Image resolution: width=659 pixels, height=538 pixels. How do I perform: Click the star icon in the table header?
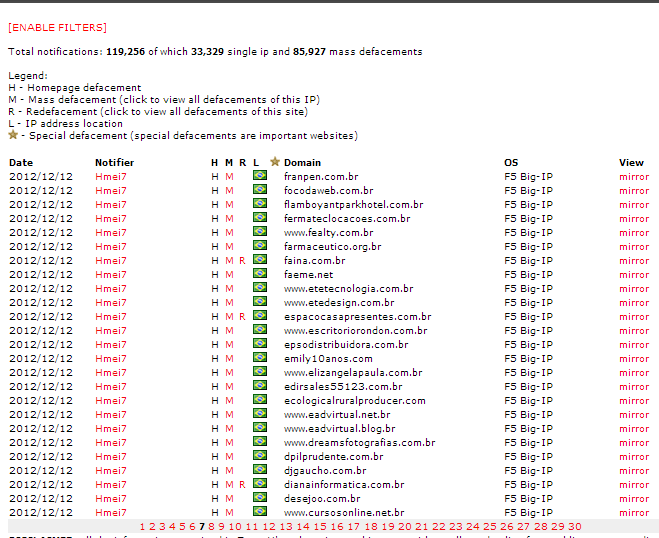275,162
